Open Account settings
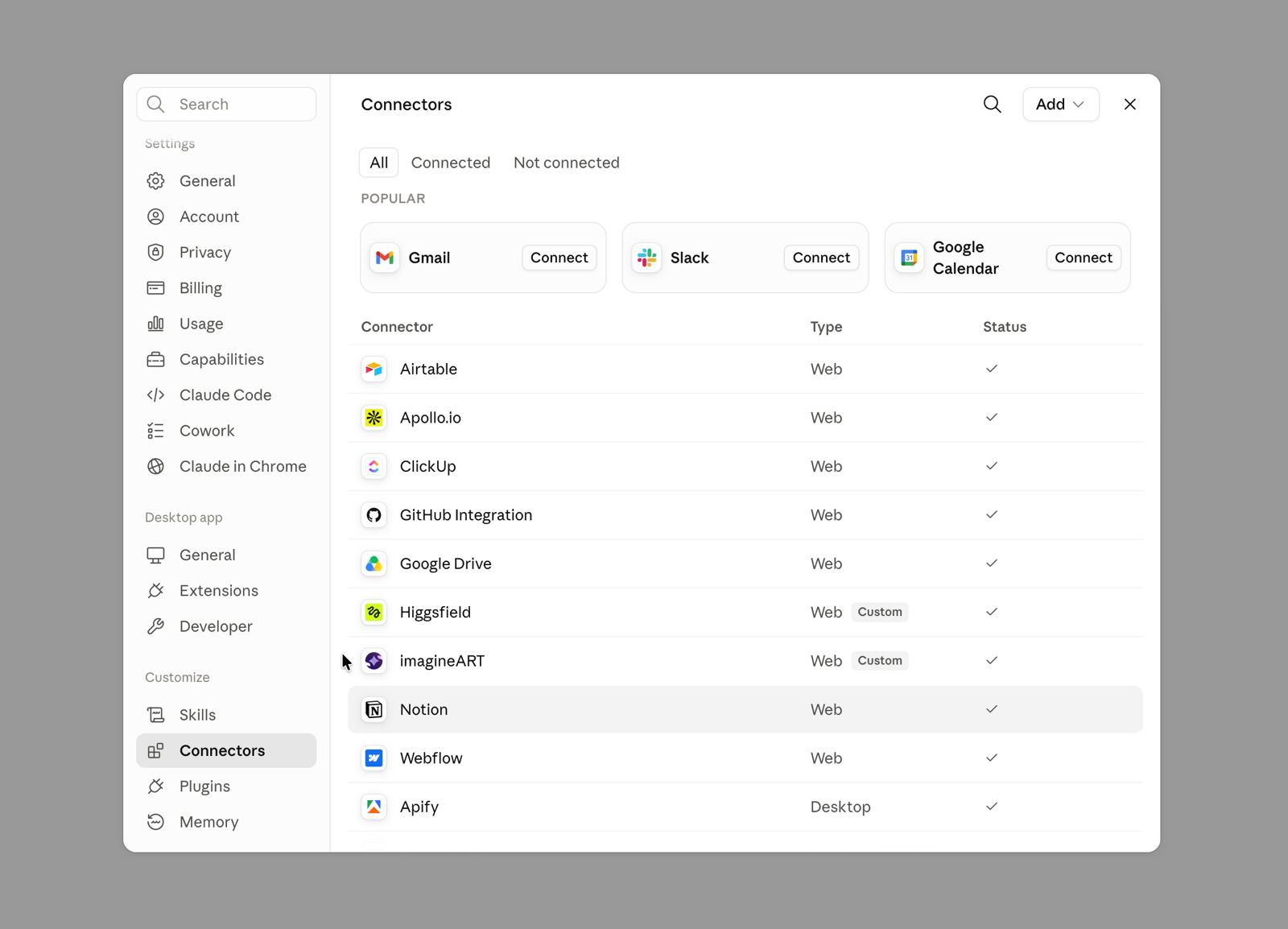The width and height of the screenshot is (1288, 929). (226, 217)
